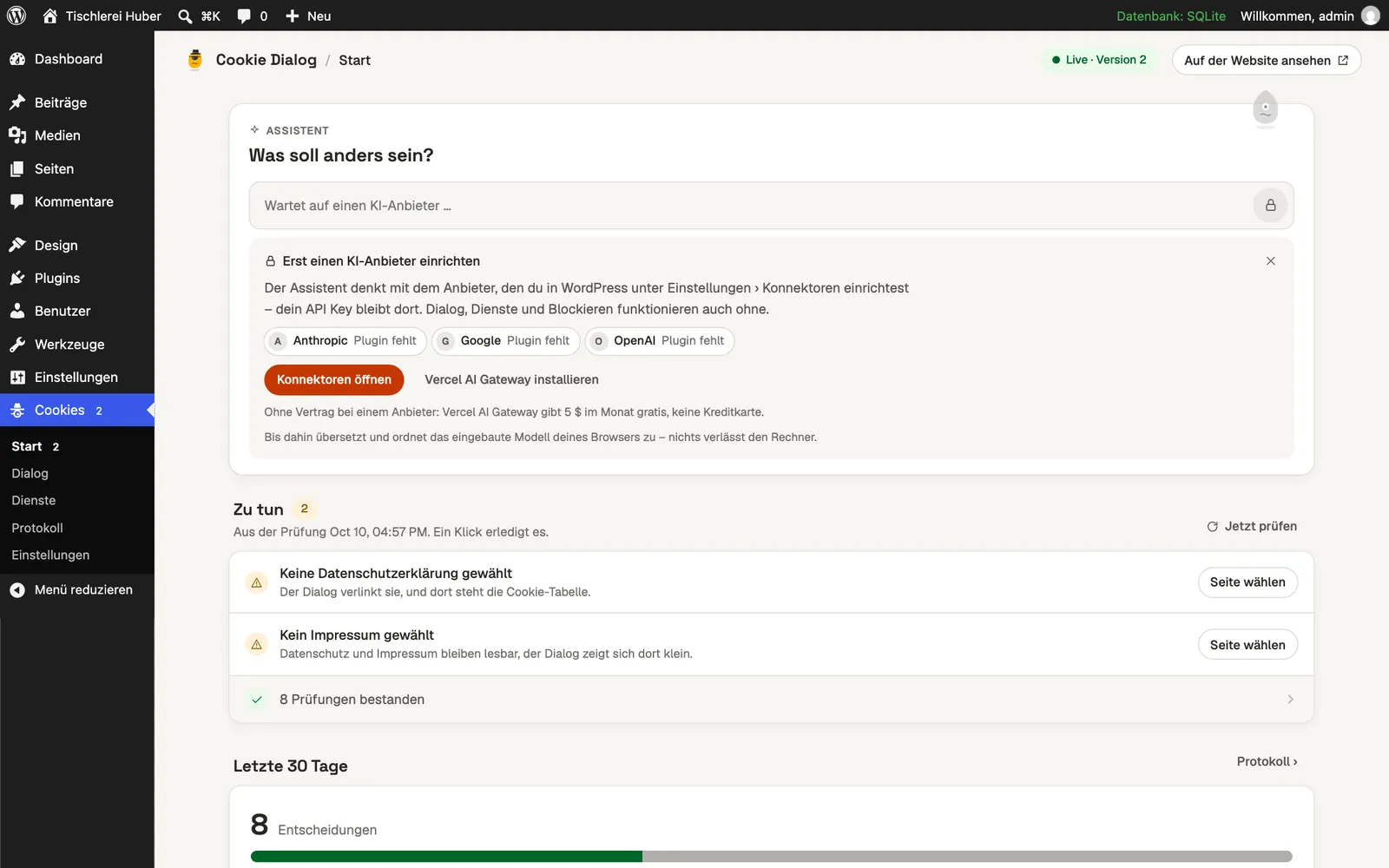Follow the Protokoll › link
The width and height of the screenshot is (1389, 868).
tap(1267, 761)
